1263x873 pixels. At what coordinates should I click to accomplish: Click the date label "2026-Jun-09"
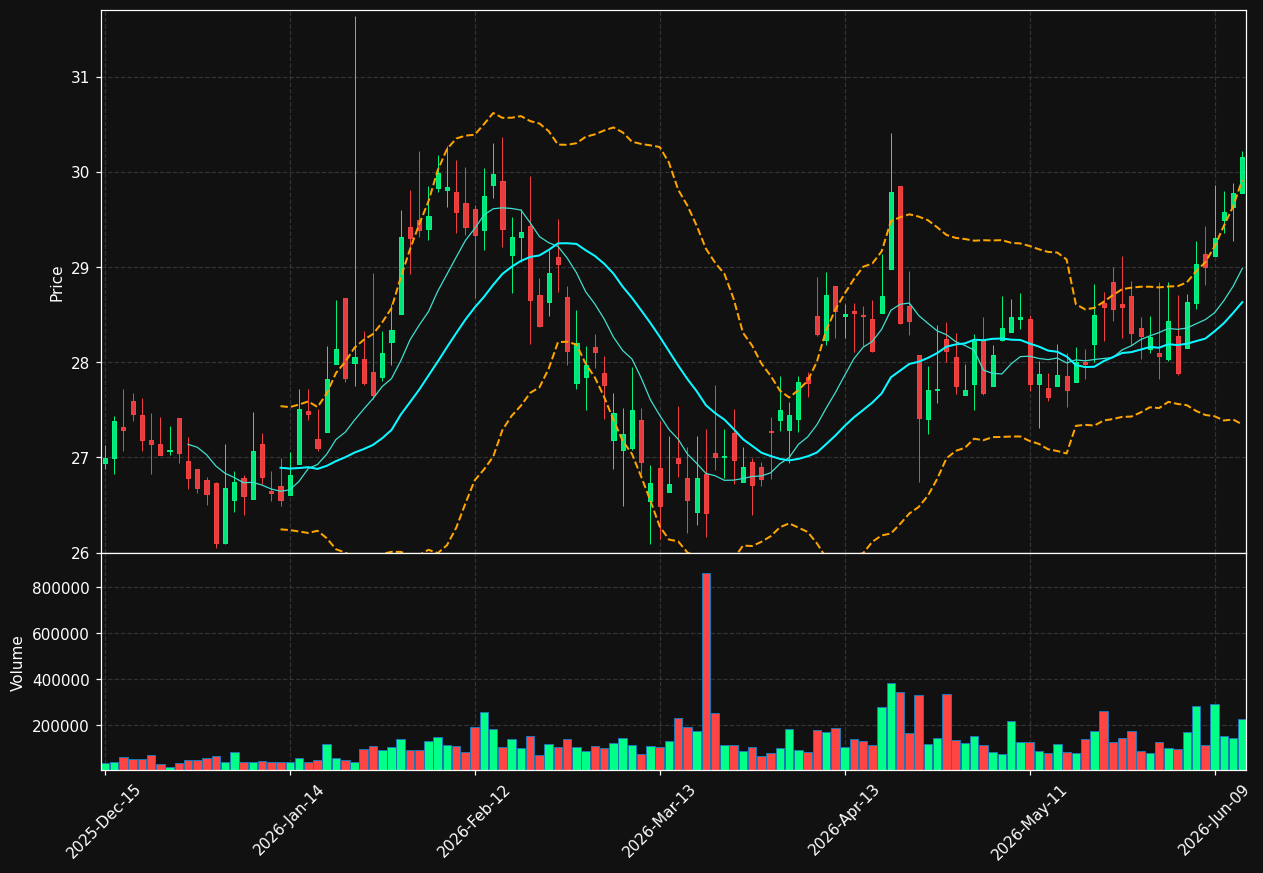click(x=1213, y=821)
